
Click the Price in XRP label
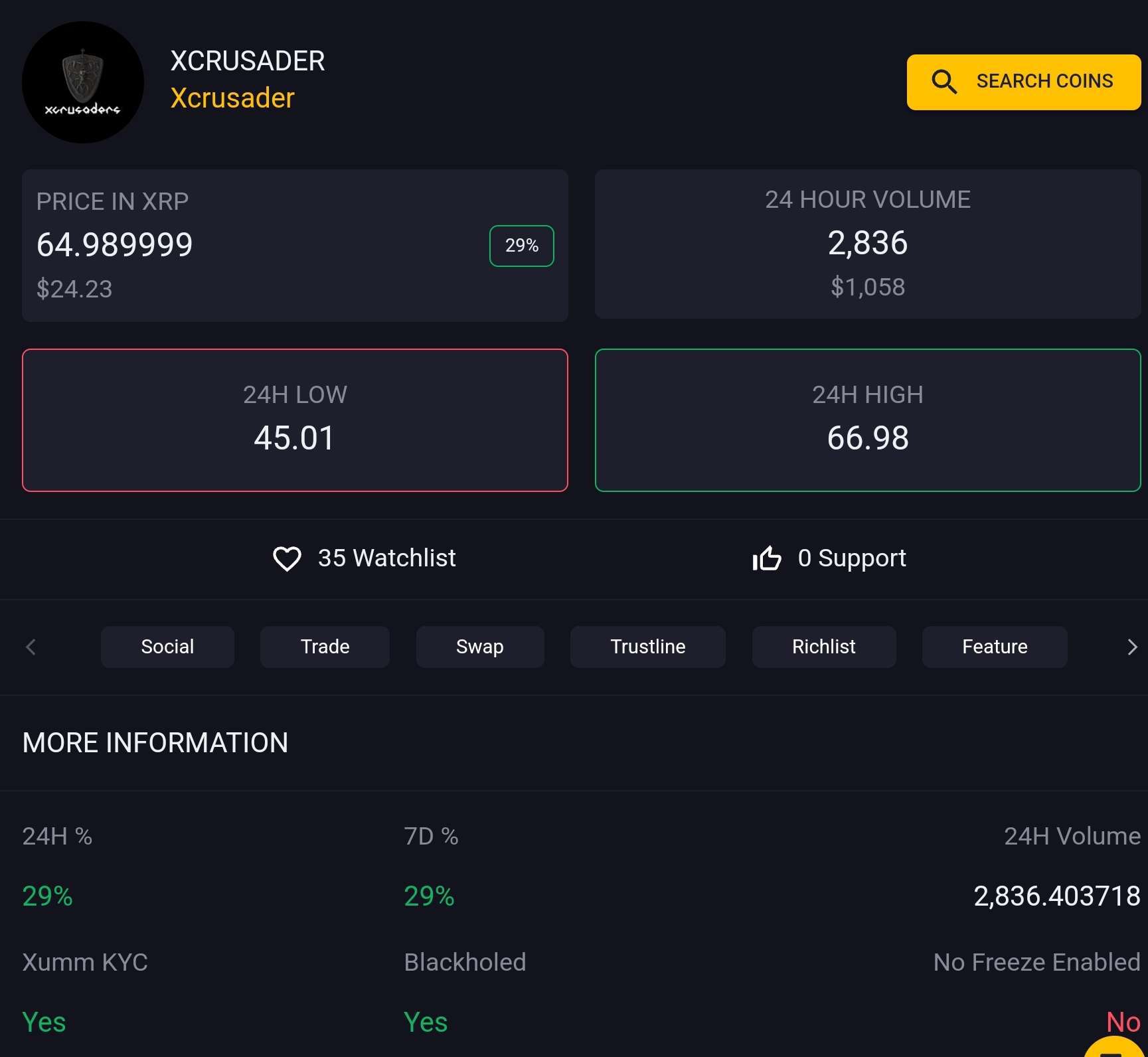point(113,201)
